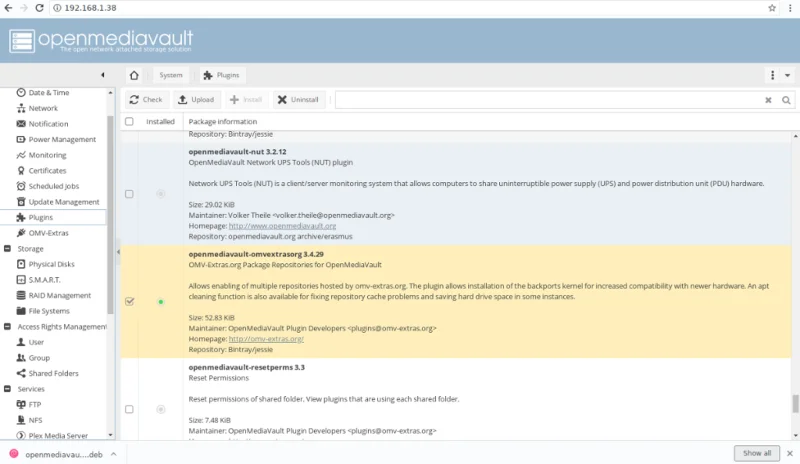Click the Certificates ribbon icon
The image size is (800, 464).
coord(21,170)
